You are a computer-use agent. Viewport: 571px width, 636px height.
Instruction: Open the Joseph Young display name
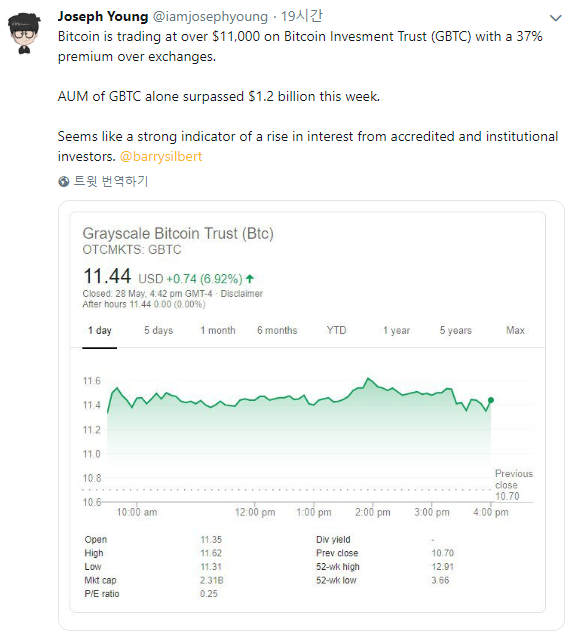pyautogui.click(x=103, y=16)
